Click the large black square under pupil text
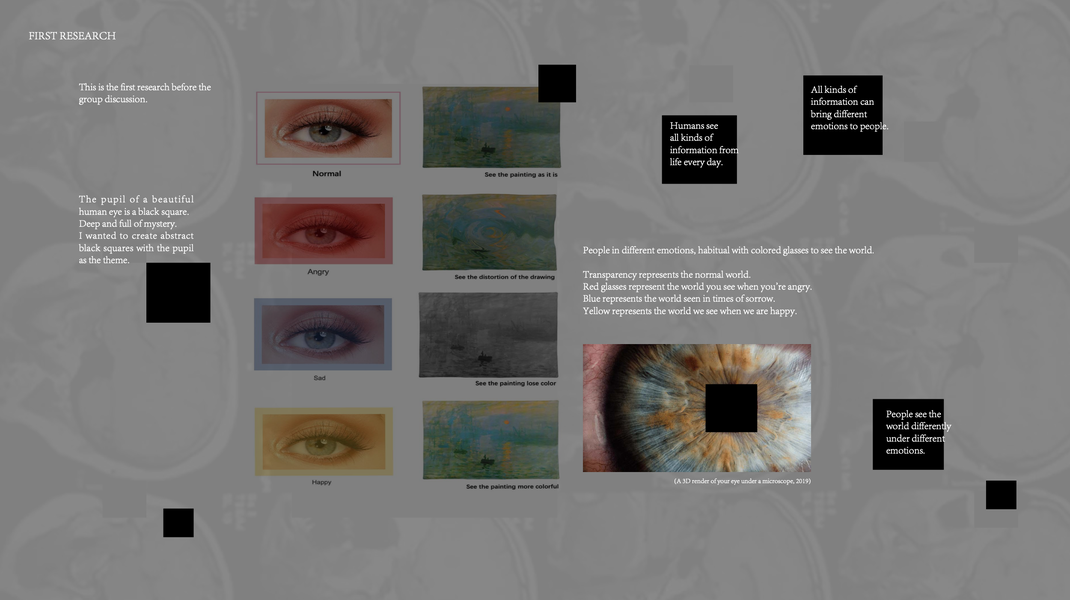1070x600 pixels. pyautogui.click(x=178, y=293)
